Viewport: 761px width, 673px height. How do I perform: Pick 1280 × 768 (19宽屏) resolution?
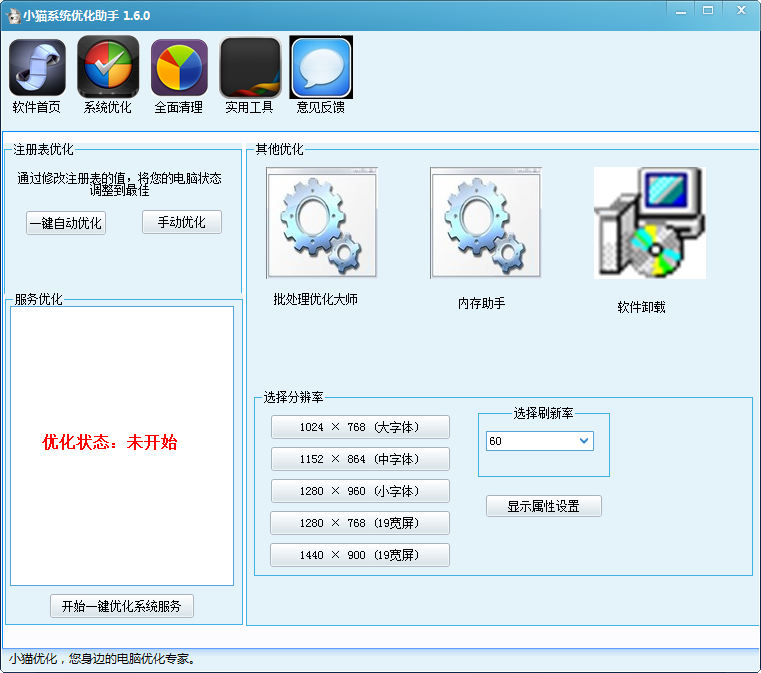tap(360, 523)
